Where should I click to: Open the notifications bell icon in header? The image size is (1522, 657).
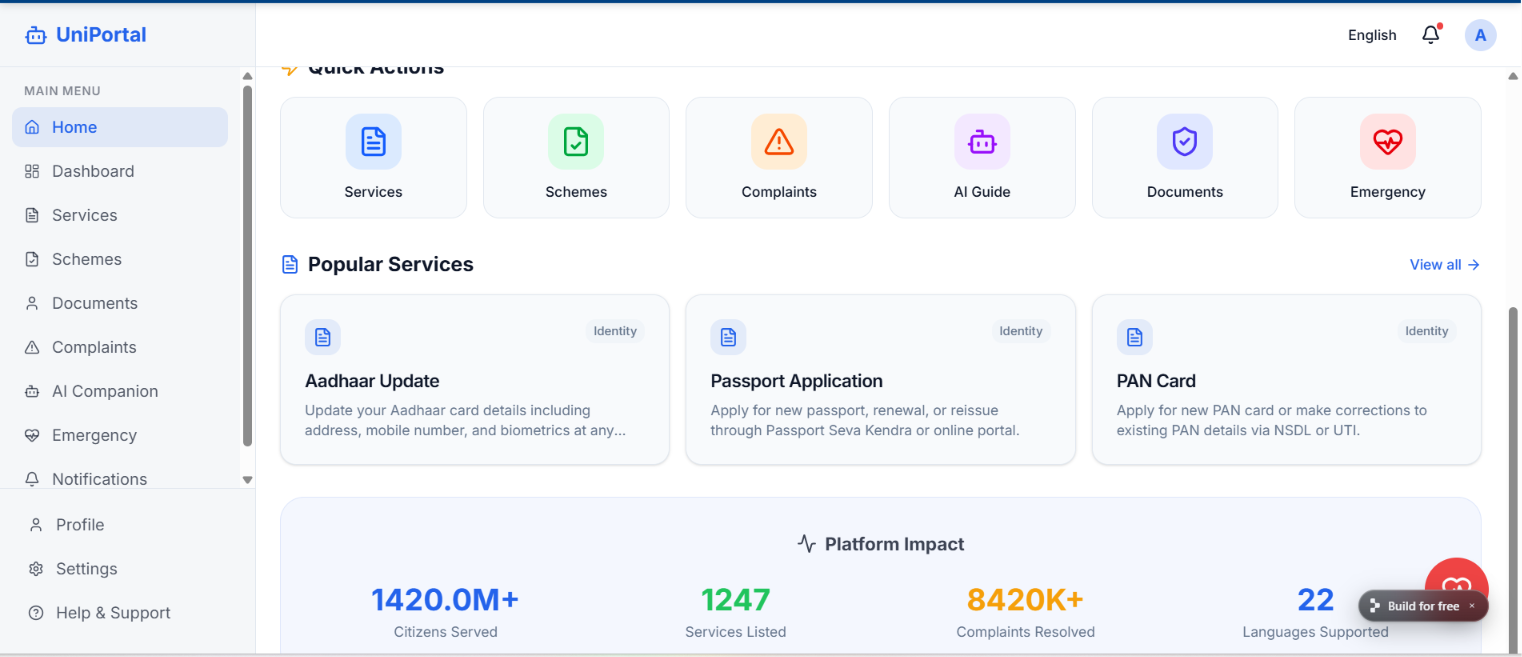[x=1431, y=35]
